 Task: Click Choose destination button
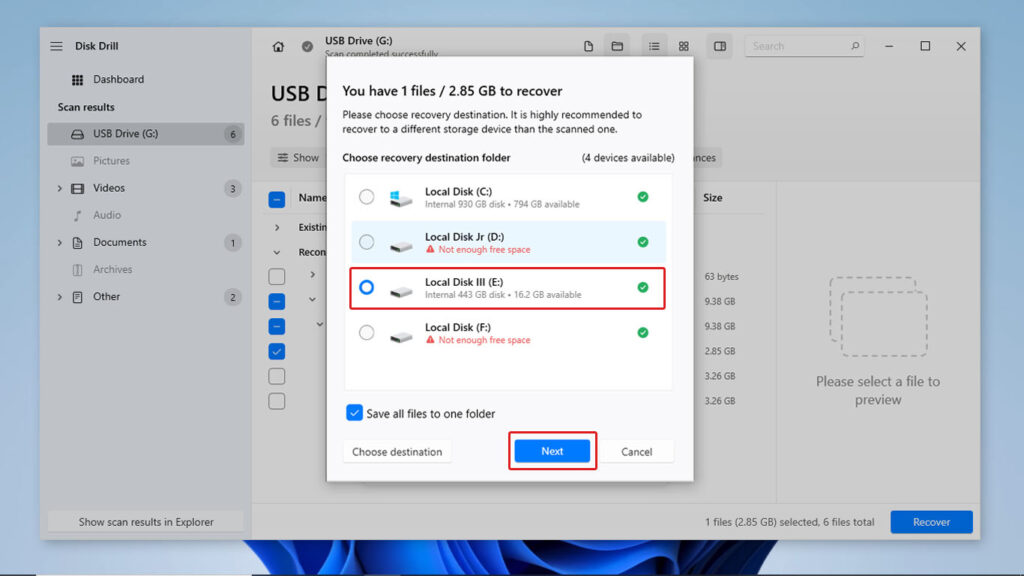(x=397, y=451)
